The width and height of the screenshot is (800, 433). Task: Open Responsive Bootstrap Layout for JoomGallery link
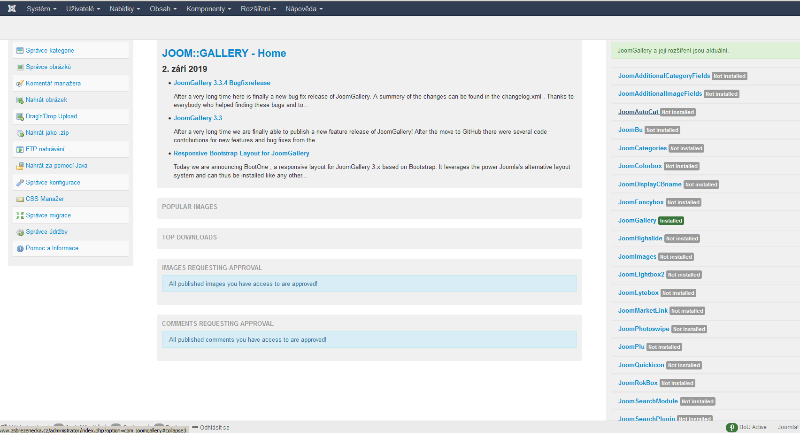(241, 153)
